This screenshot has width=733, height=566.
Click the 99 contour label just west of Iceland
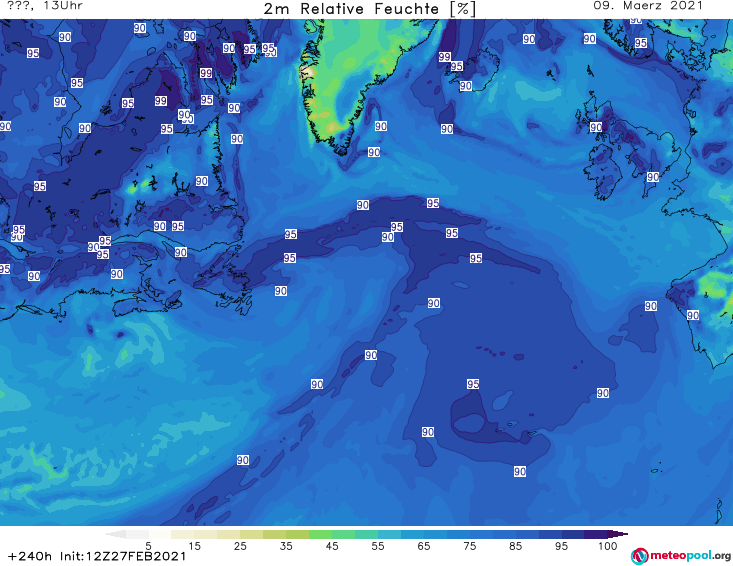[445, 57]
